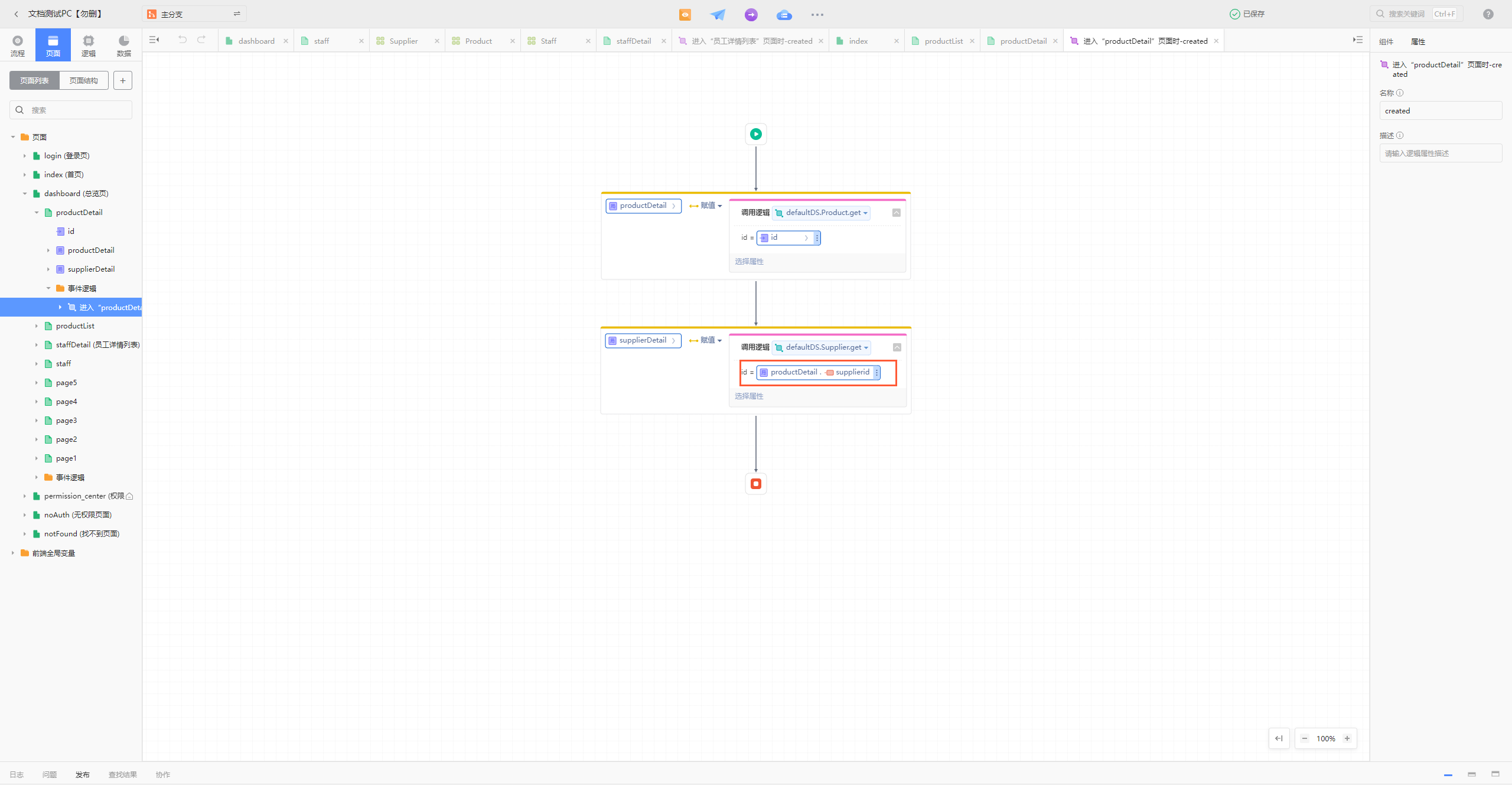The height and width of the screenshot is (785, 1512).
Task: Expand the productList page node
Action: coord(37,326)
